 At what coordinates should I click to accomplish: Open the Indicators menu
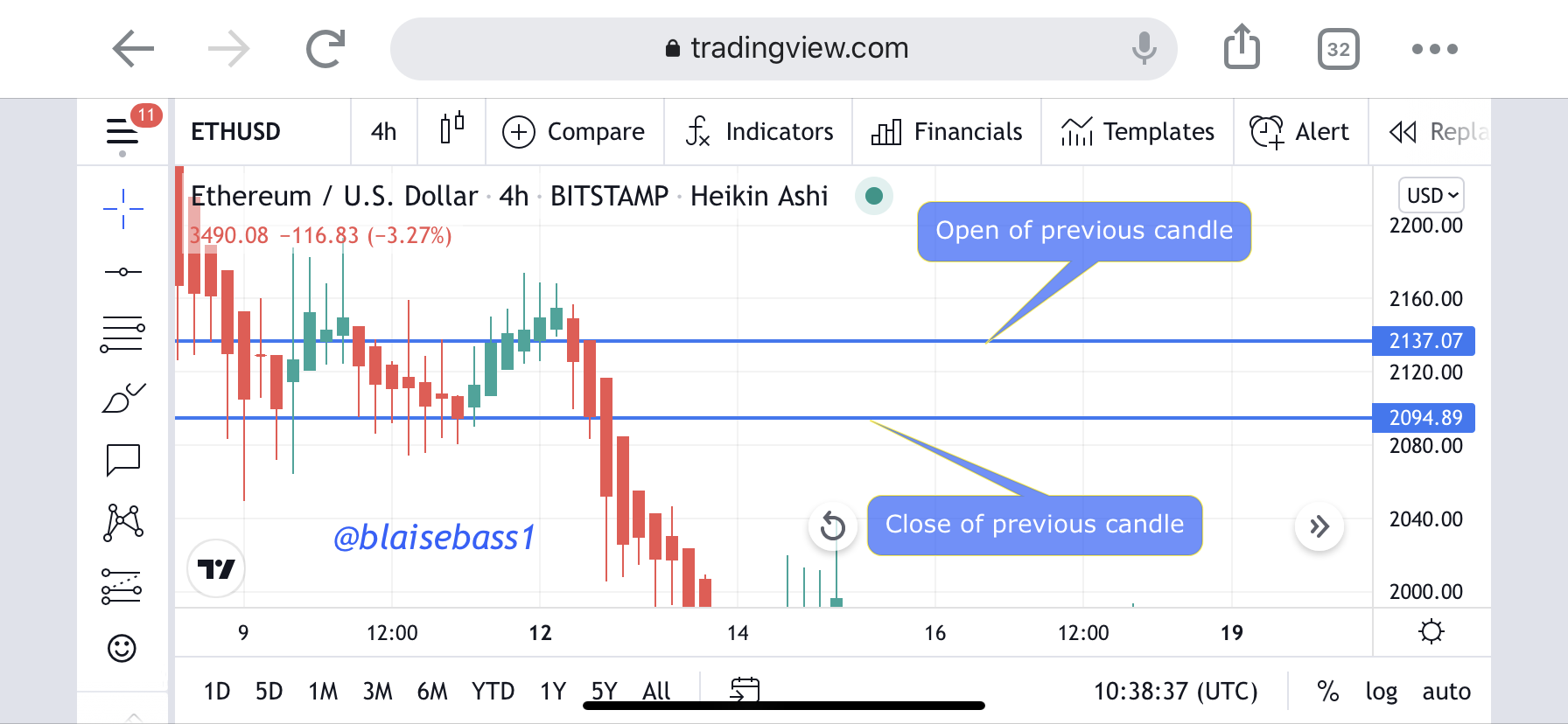pos(759,131)
